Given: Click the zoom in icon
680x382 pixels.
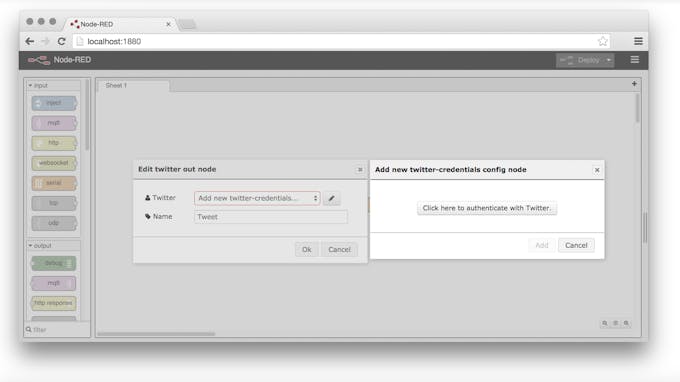Looking at the screenshot, I should coord(626,323).
